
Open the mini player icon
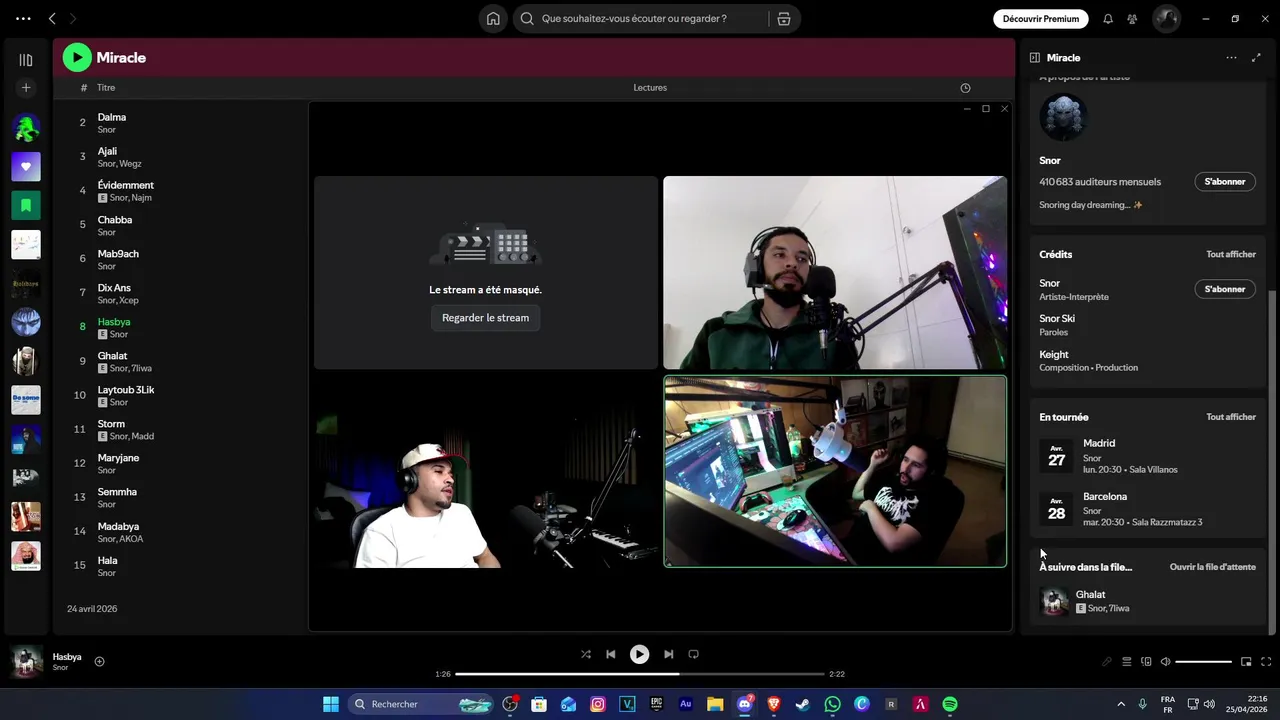tap(1246, 662)
